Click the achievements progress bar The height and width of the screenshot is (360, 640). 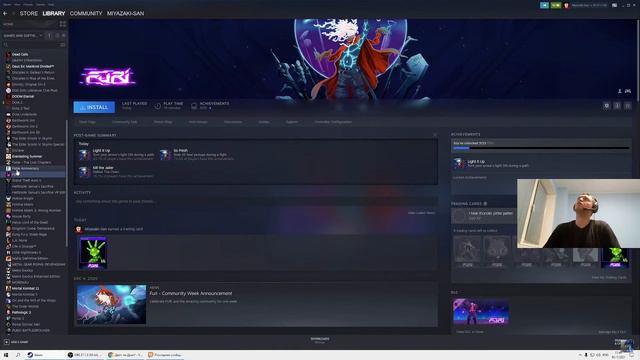tap(541, 148)
